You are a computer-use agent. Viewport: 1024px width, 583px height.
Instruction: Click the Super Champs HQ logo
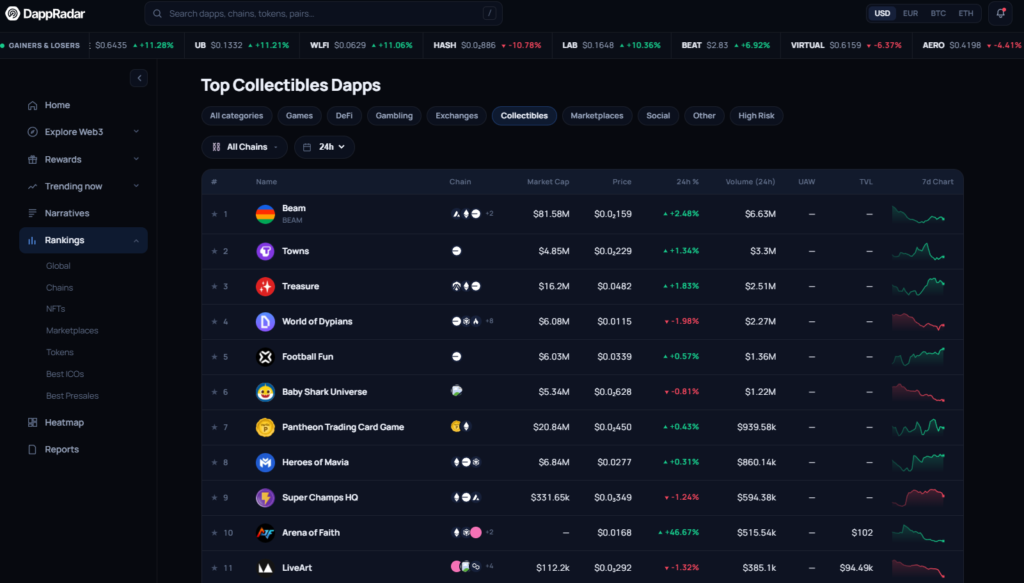point(265,497)
